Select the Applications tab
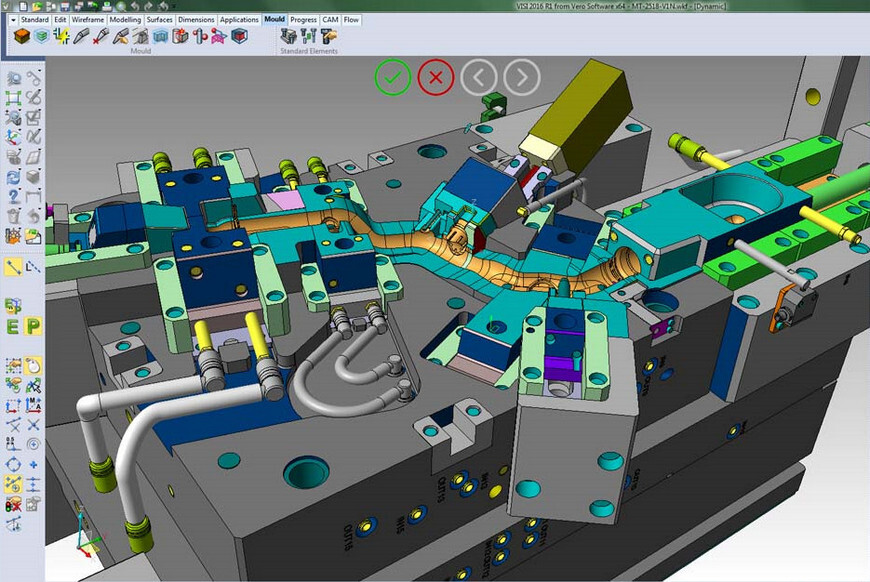Screen dimensions: 870x582 pos(239,19)
